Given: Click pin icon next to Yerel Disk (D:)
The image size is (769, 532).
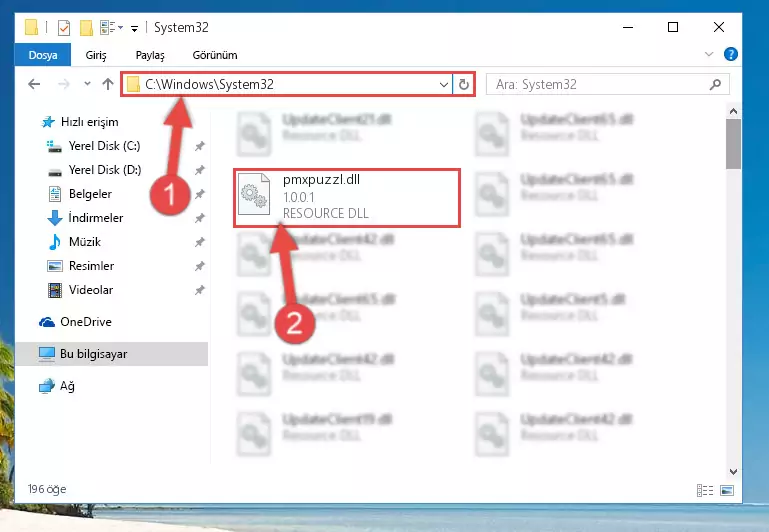Looking at the screenshot, I should pos(199,170).
